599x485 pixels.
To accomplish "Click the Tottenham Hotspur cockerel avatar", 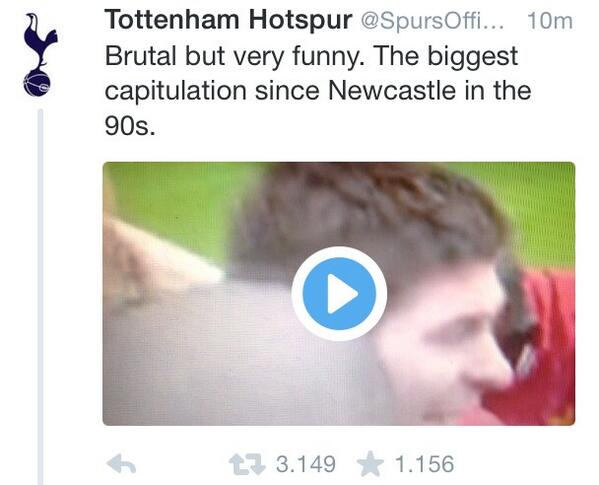I will pos(39,54).
